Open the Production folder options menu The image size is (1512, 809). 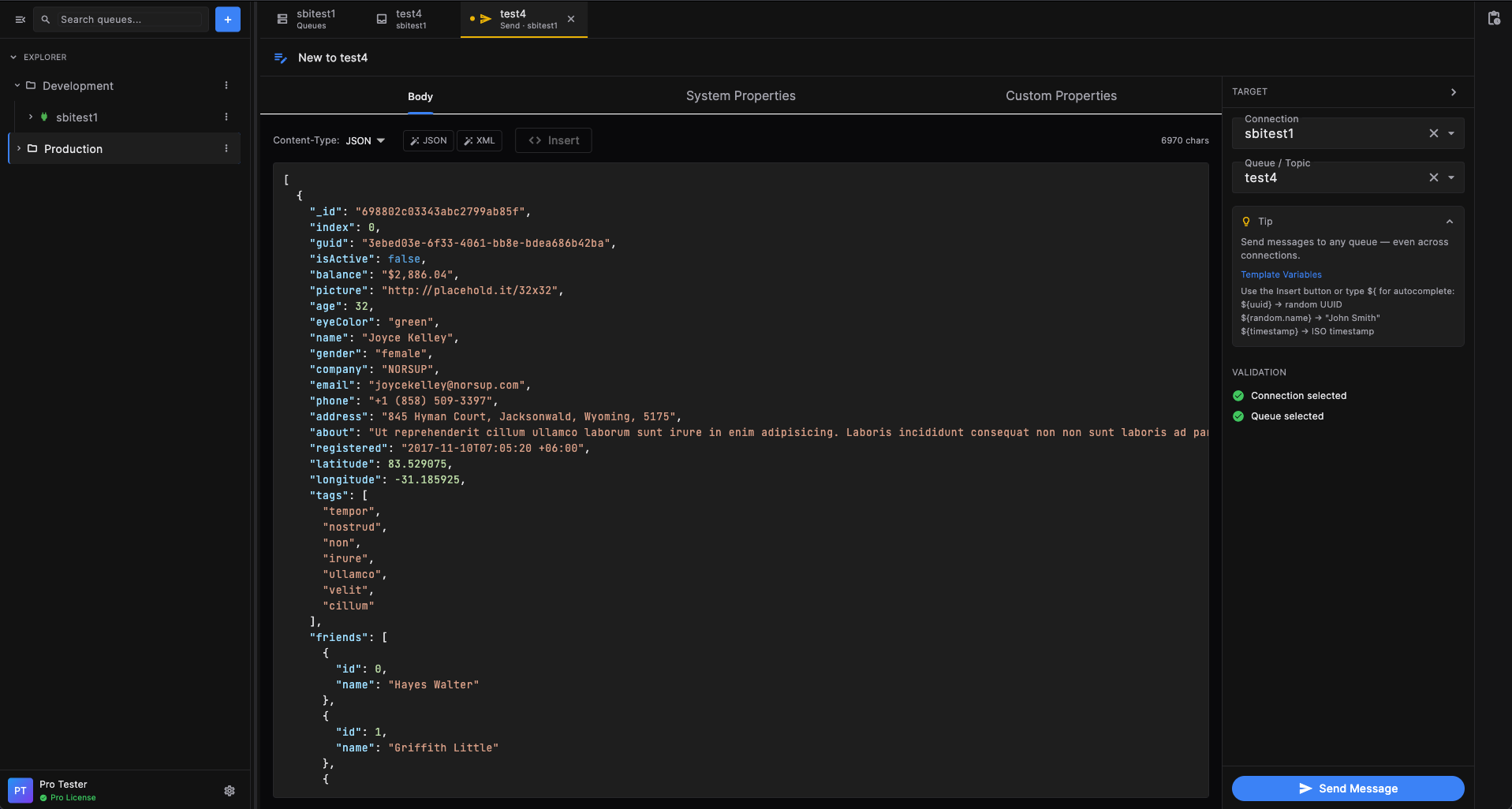pyautogui.click(x=226, y=149)
